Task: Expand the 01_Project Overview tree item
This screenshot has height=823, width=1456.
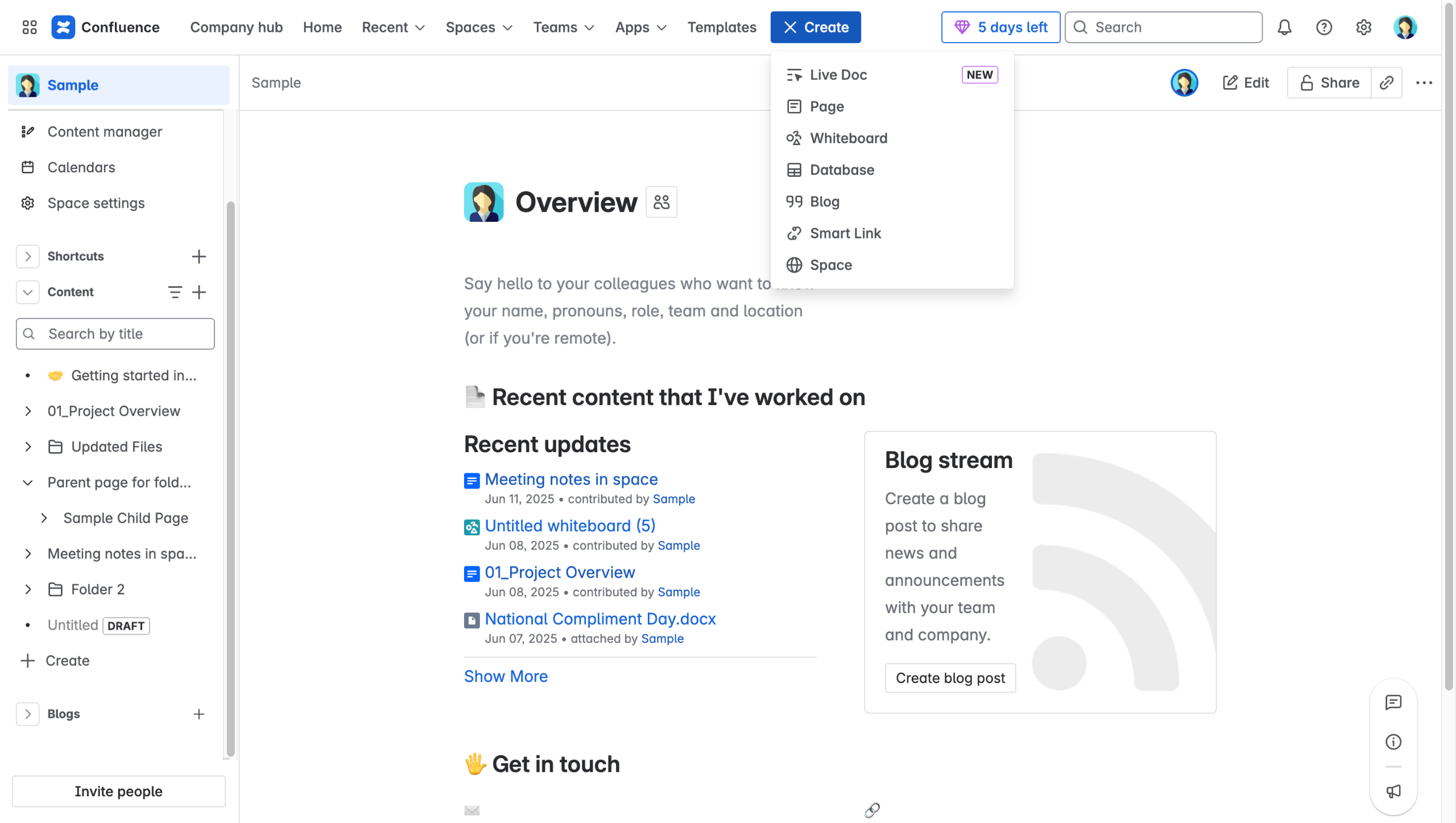Action: (x=28, y=411)
